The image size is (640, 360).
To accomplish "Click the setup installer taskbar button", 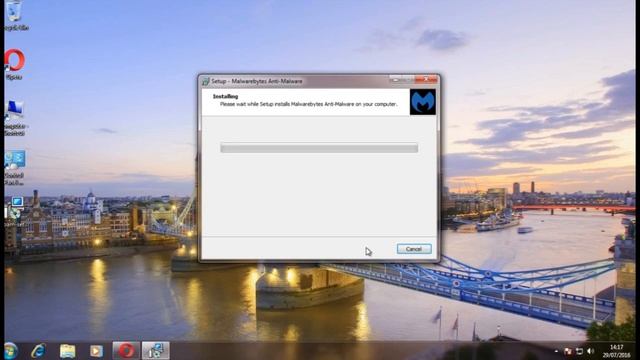I will point(156,351).
